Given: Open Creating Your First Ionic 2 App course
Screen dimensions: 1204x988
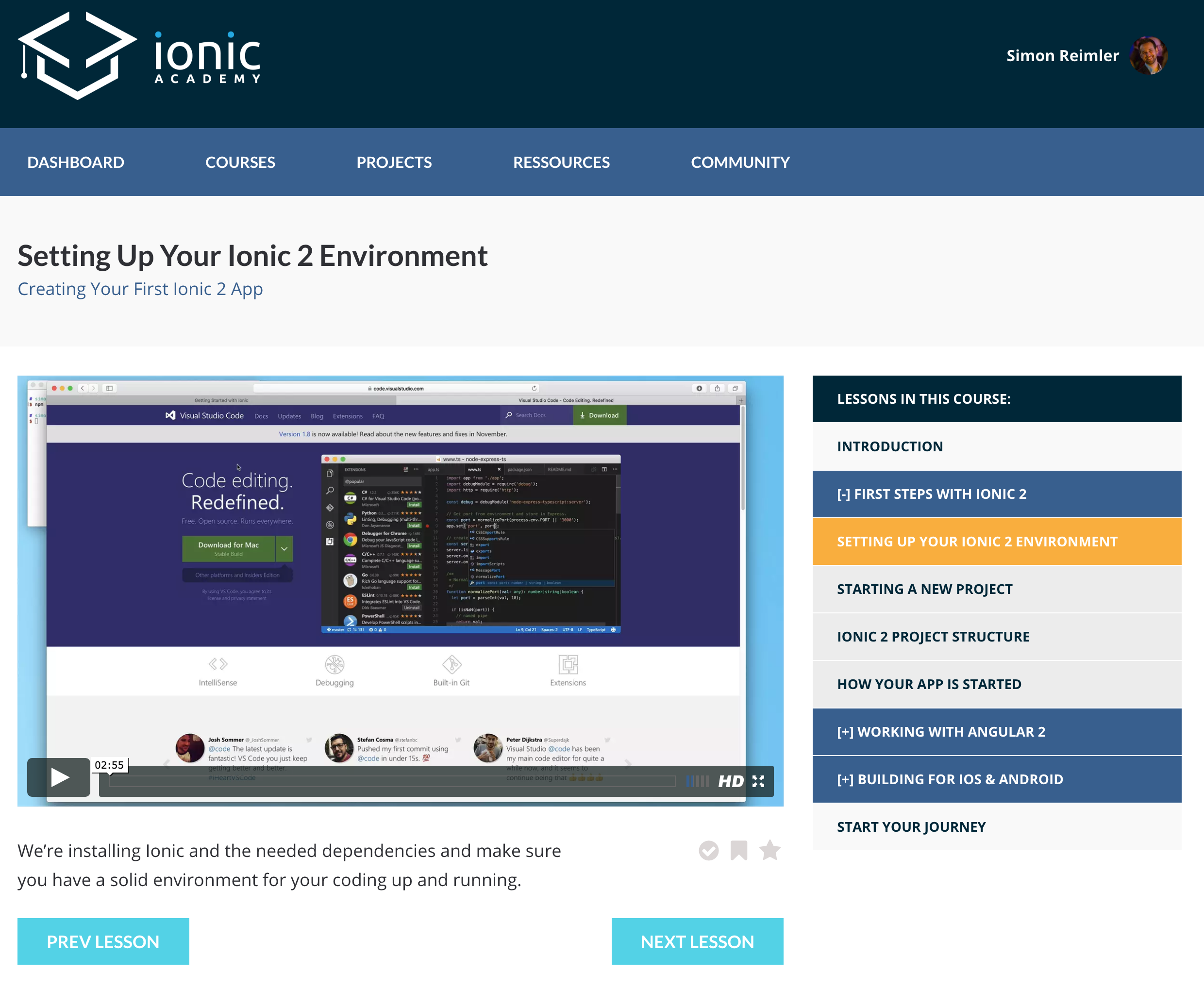Looking at the screenshot, I should pos(139,289).
